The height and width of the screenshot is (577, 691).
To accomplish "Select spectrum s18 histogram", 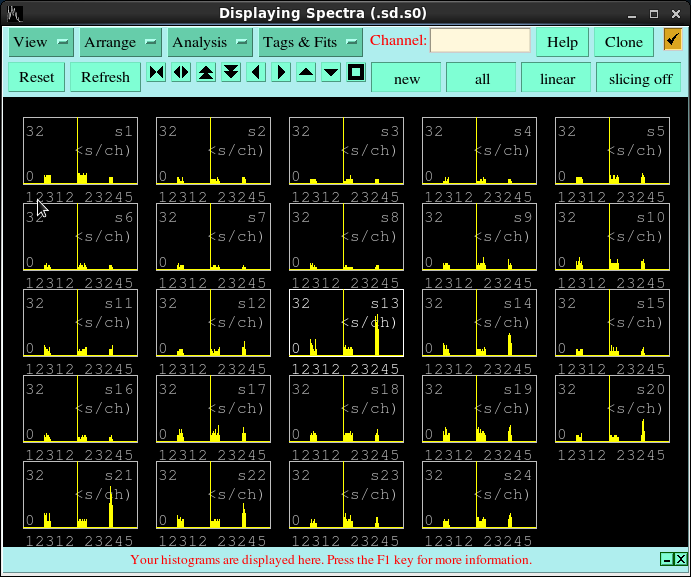I will pos(346,409).
